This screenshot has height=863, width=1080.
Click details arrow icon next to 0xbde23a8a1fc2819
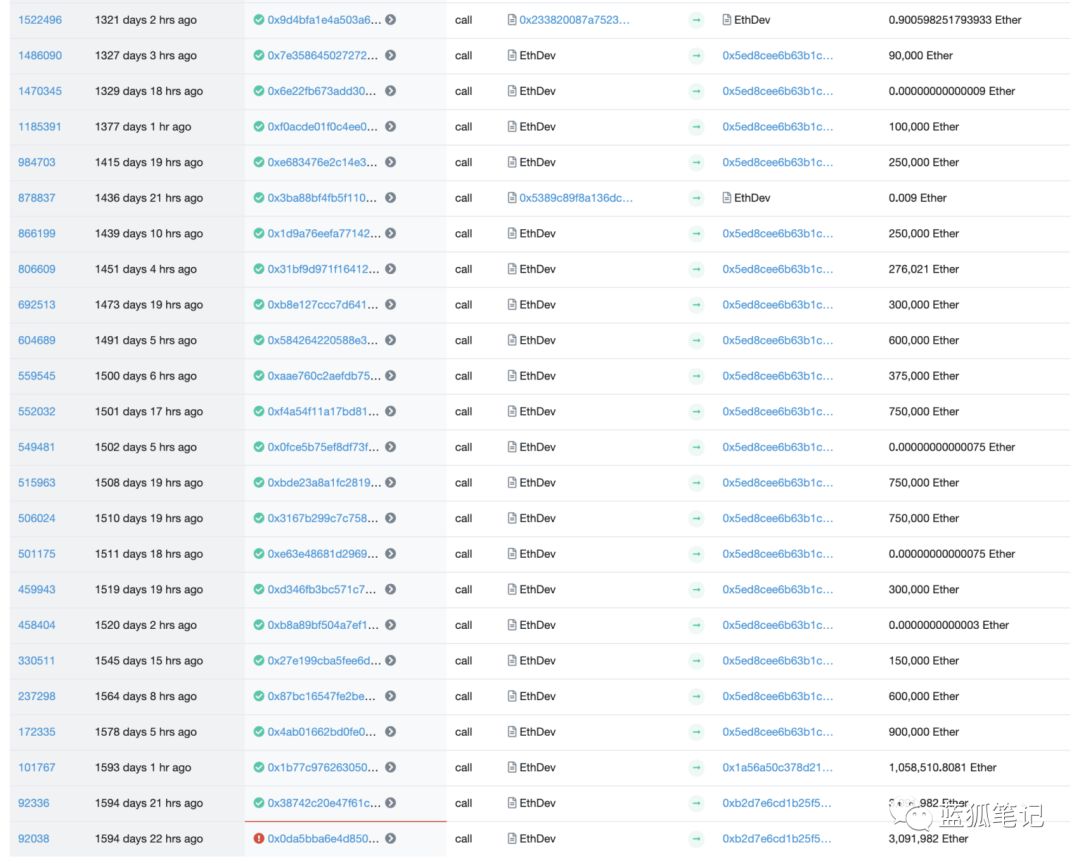391,482
